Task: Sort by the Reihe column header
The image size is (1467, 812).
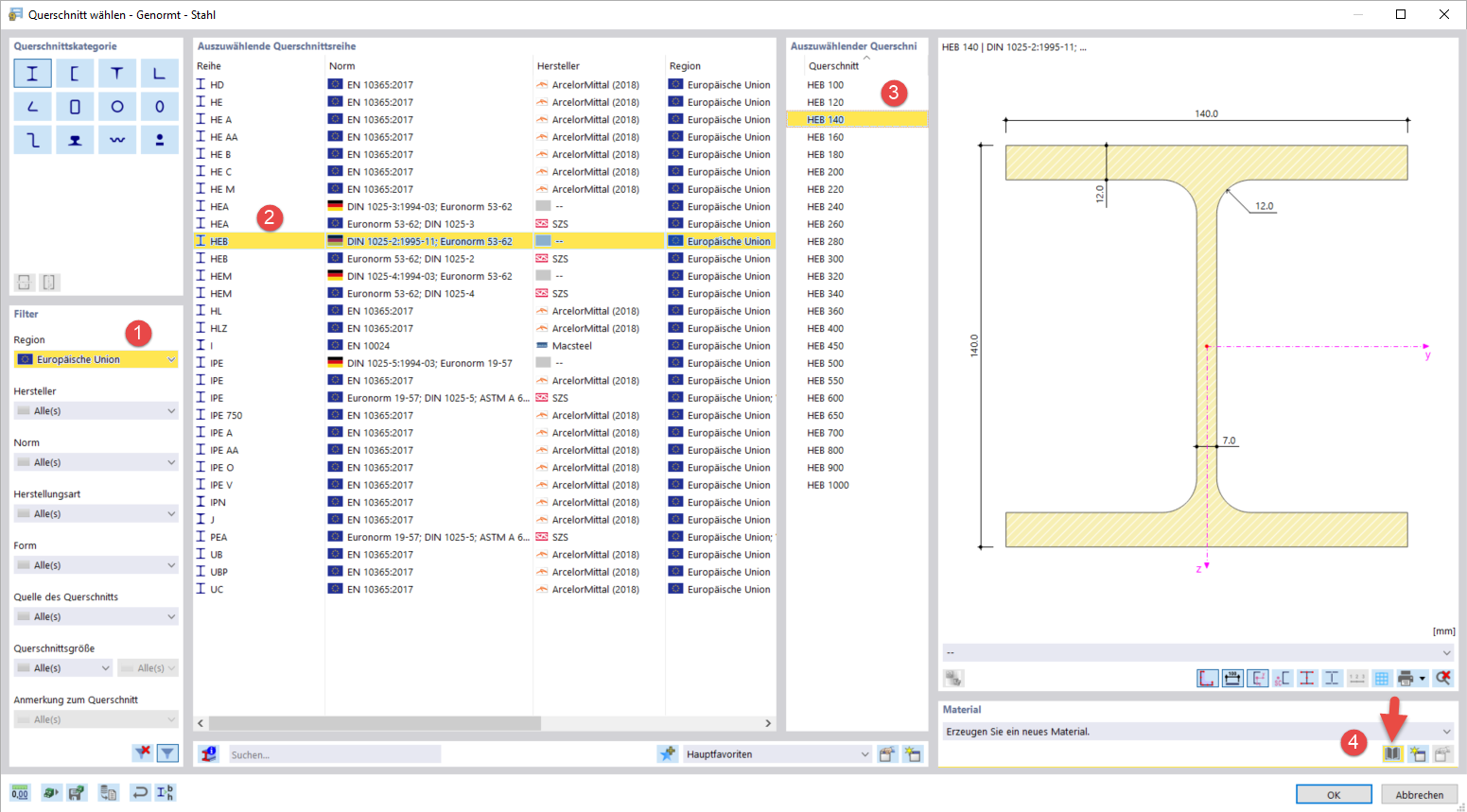Action: (209, 66)
